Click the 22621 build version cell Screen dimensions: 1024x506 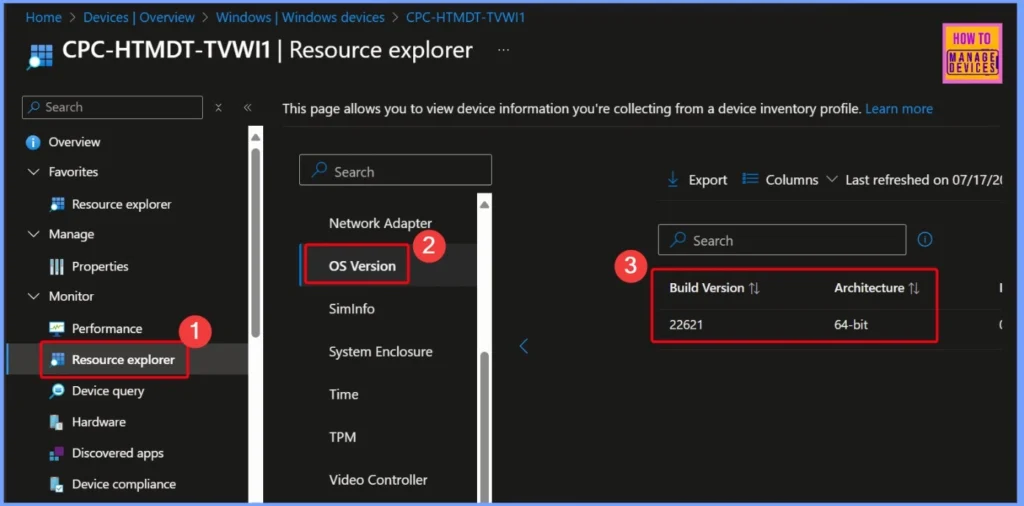click(x=686, y=324)
